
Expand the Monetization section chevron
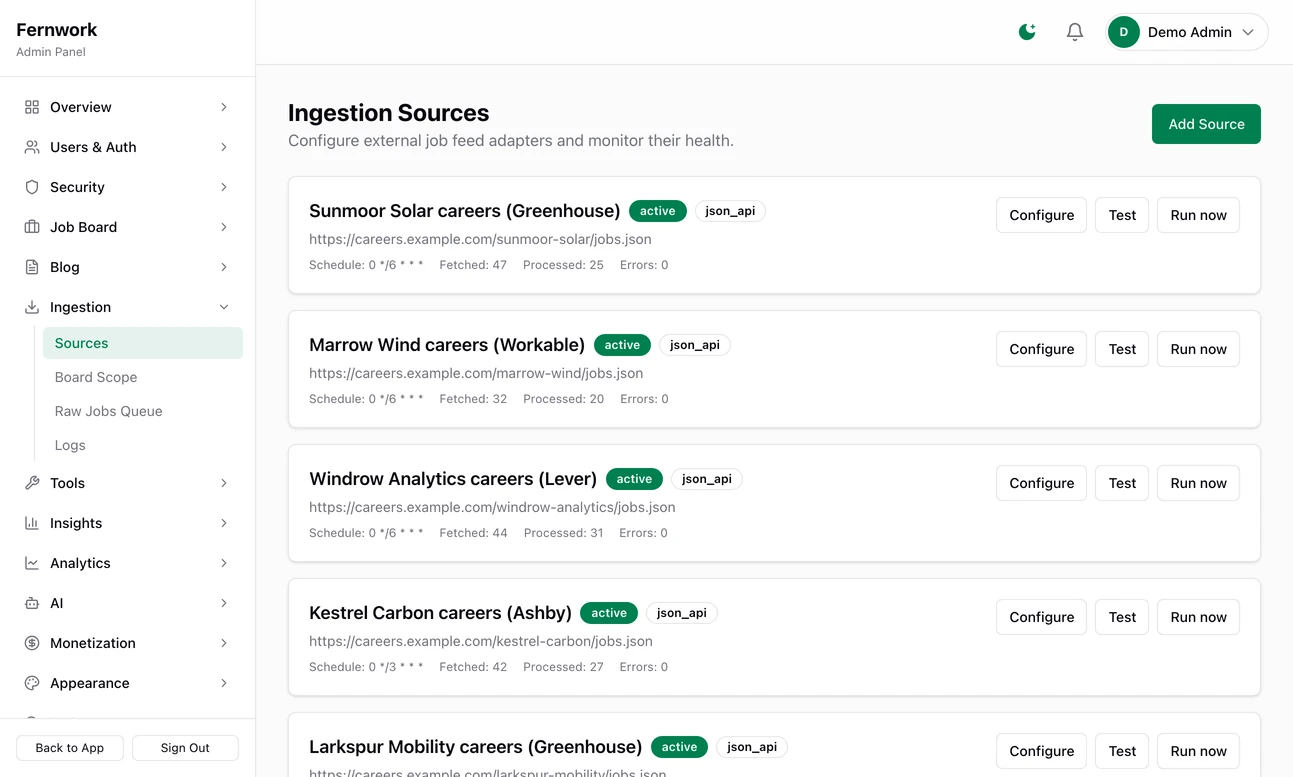[224, 643]
